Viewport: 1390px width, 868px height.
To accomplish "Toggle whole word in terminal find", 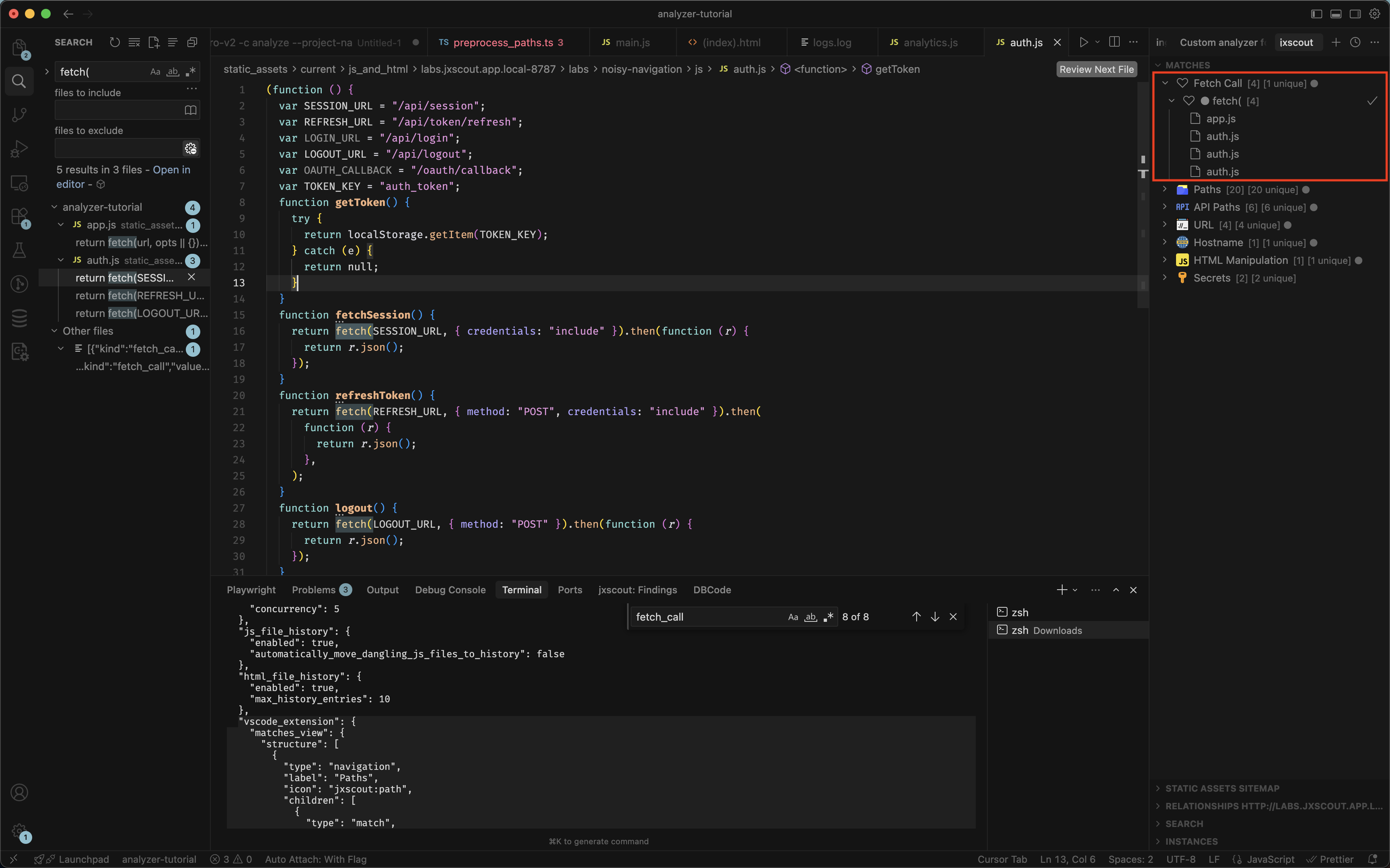I will 810,617.
